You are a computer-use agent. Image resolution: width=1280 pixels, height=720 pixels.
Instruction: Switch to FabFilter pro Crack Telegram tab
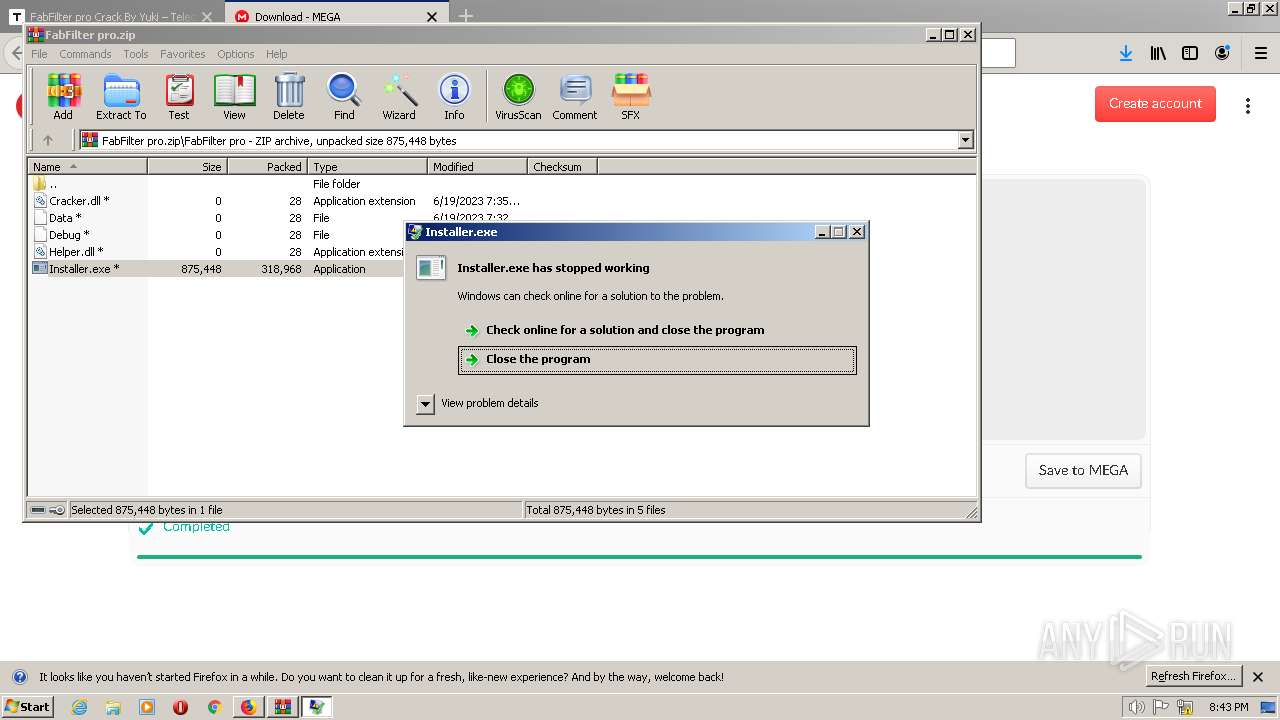coord(112,16)
